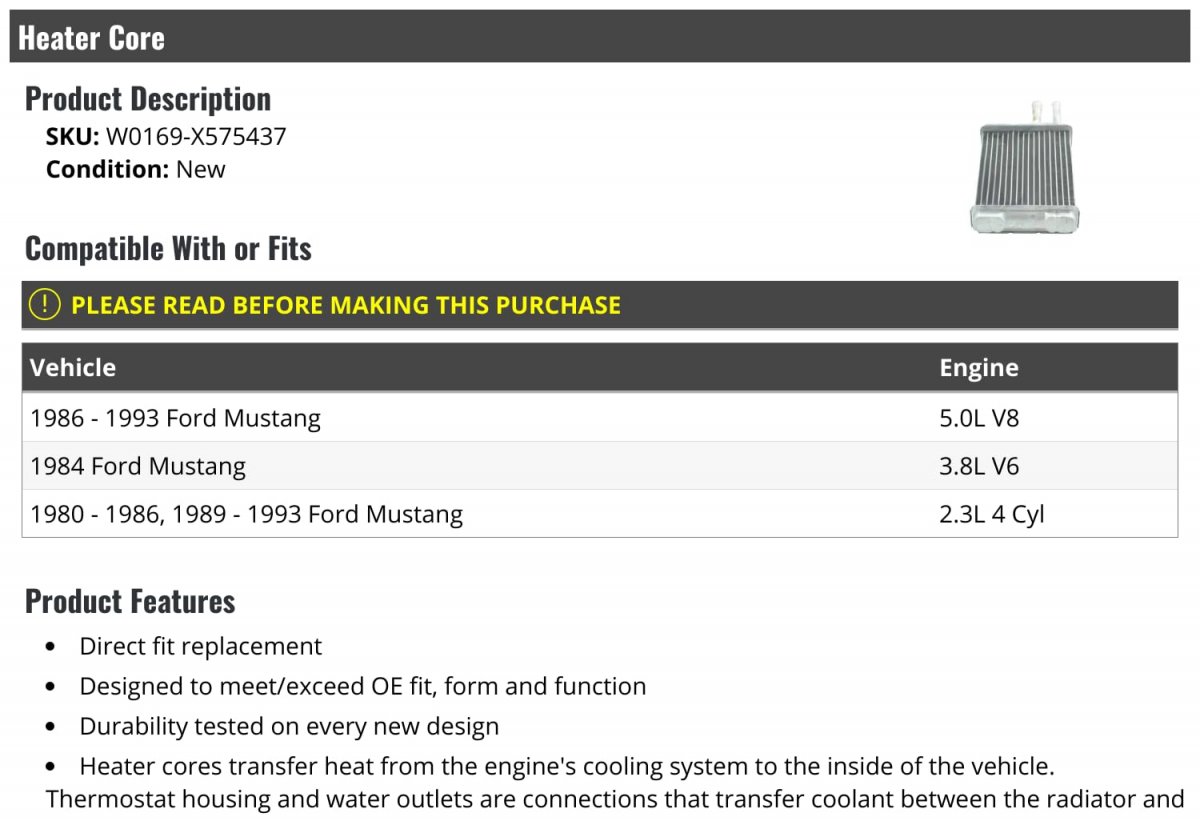This screenshot has width=1200, height=821.
Task: Click the Product Features heading
Action: point(130,601)
